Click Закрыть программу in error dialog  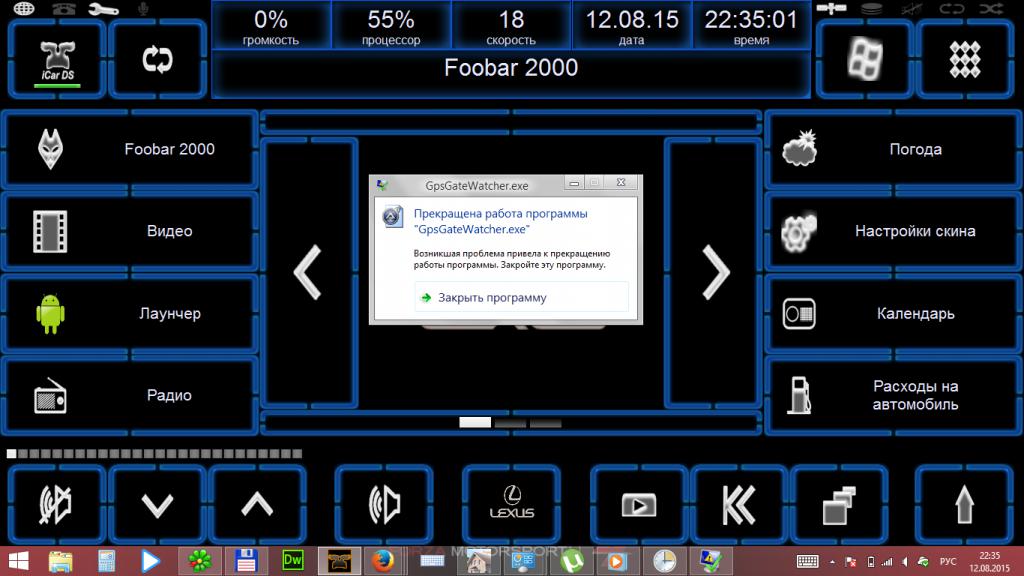click(521, 298)
